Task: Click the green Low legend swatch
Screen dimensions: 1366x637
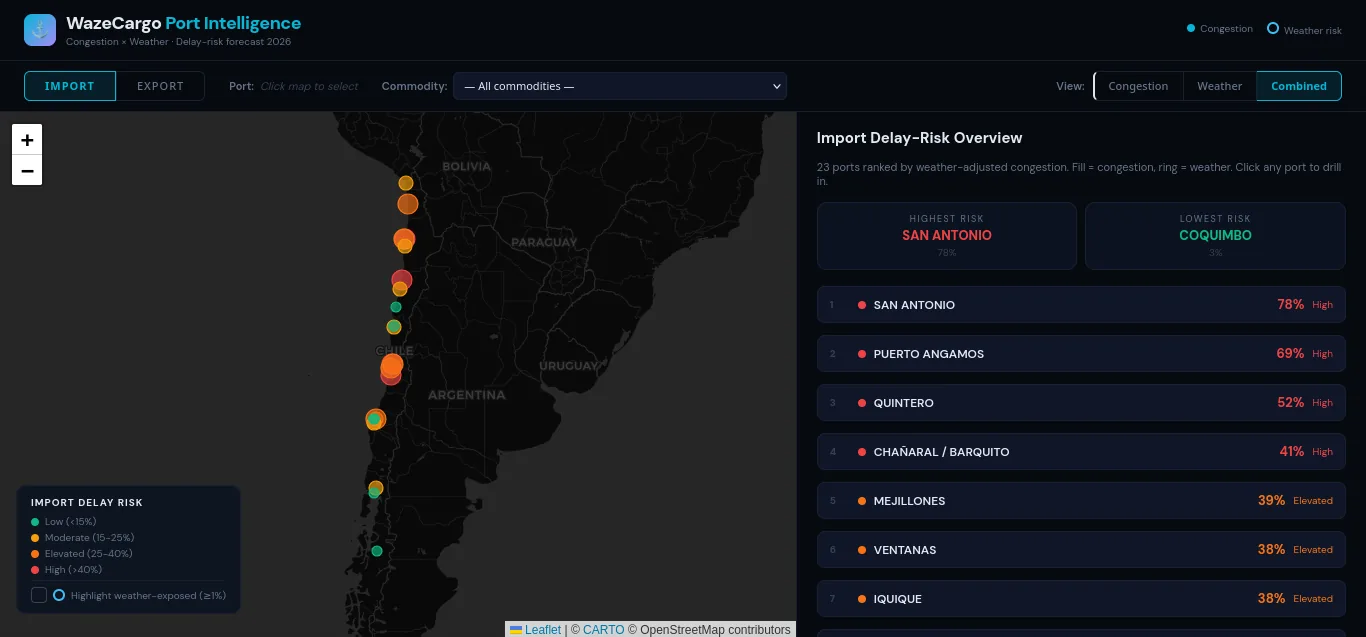Action: (35, 522)
